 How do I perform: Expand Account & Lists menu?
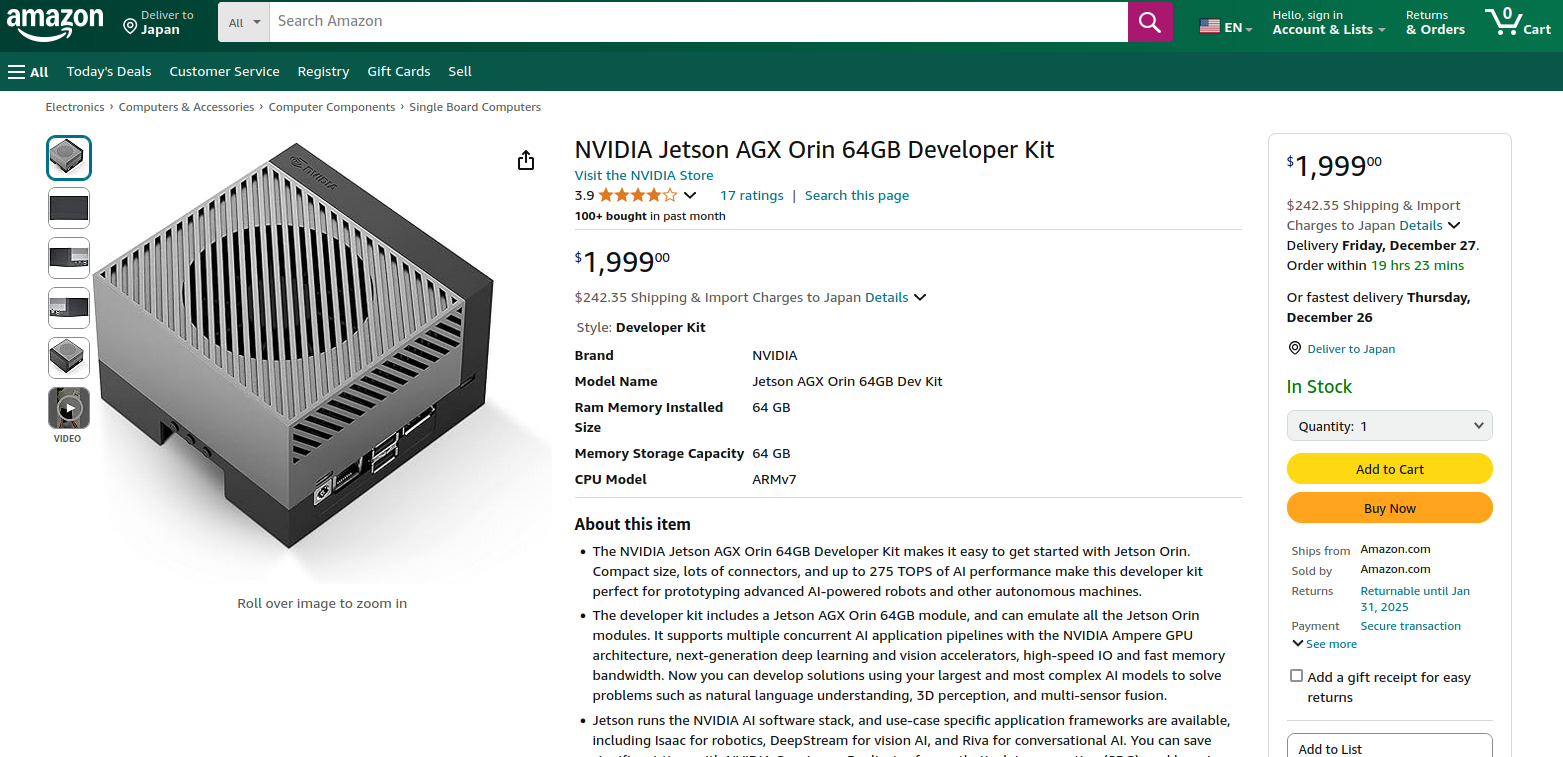(1329, 23)
